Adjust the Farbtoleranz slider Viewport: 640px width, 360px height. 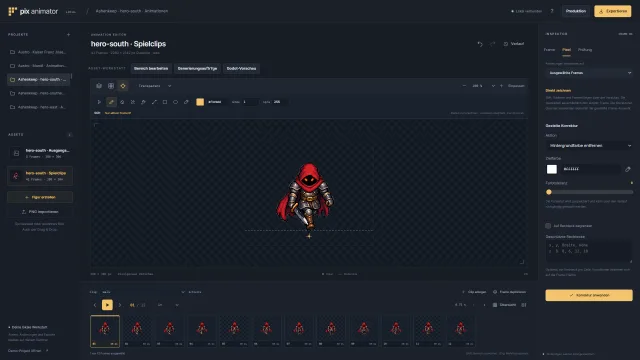click(589, 192)
